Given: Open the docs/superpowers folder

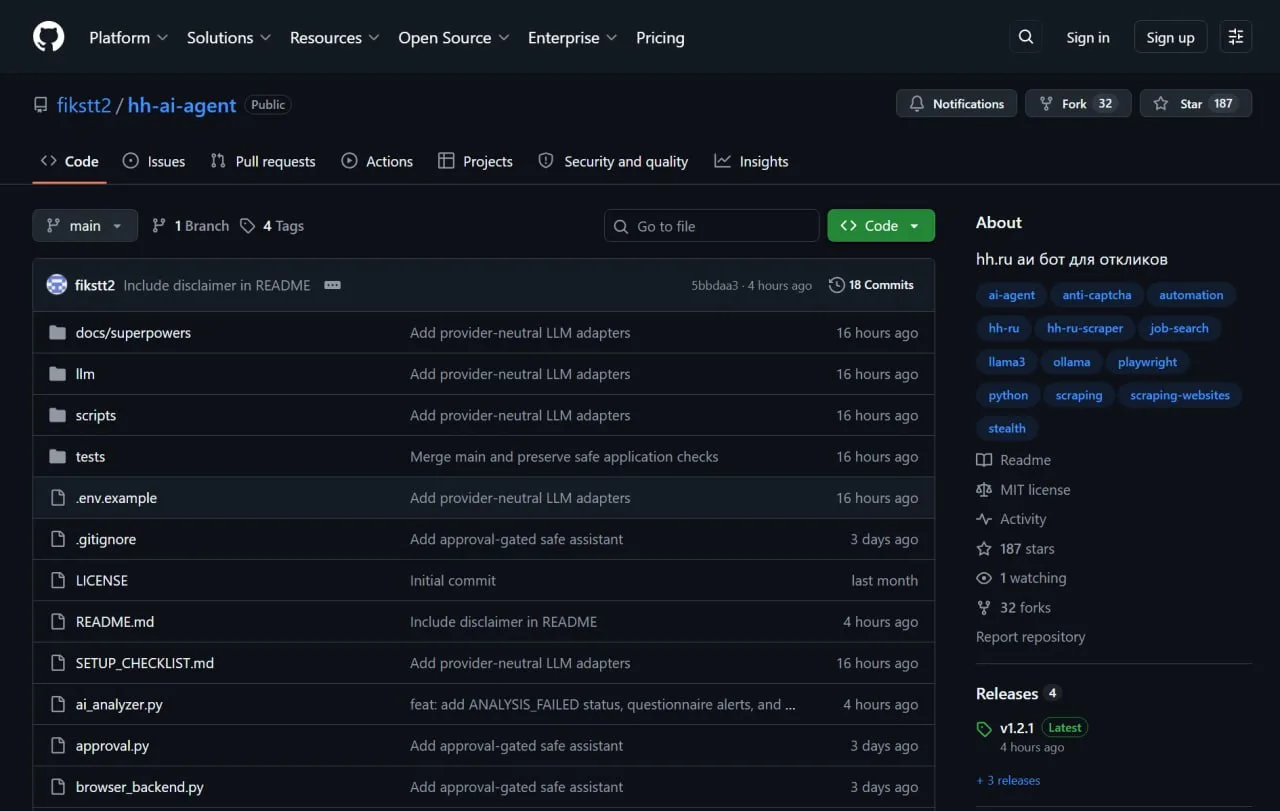Looking at the screenshot, I should click(x=133, y=333).
